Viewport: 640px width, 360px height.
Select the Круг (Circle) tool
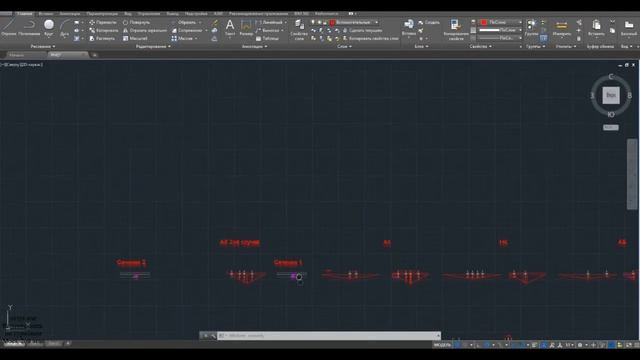(49, 28)
